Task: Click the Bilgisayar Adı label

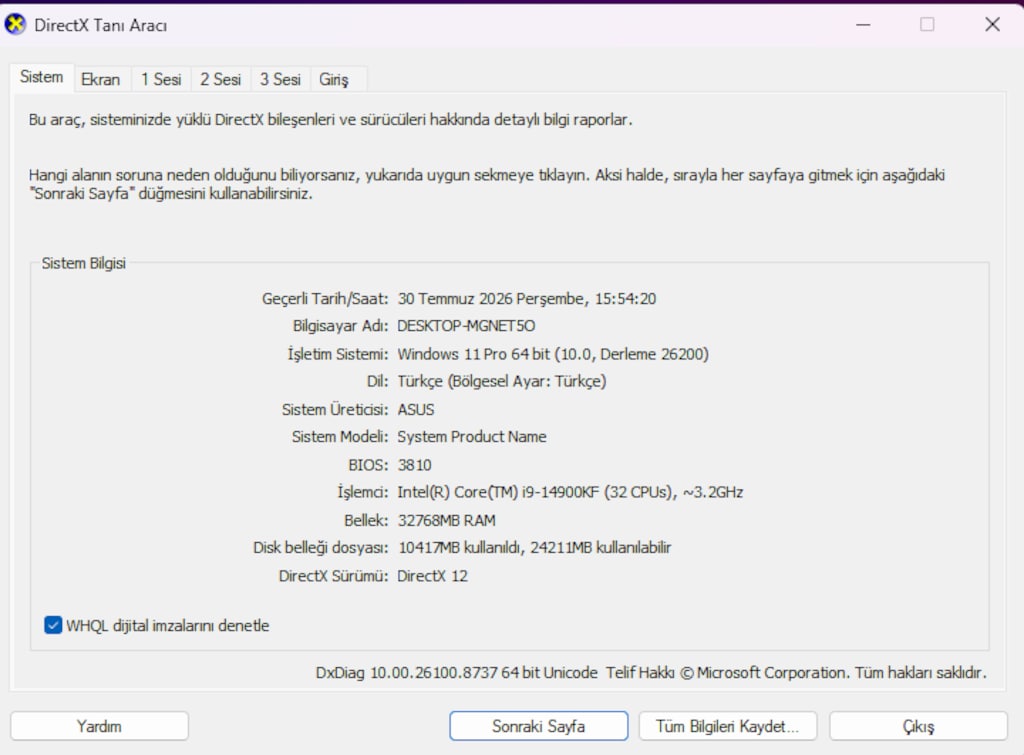Action: [340, 326]
